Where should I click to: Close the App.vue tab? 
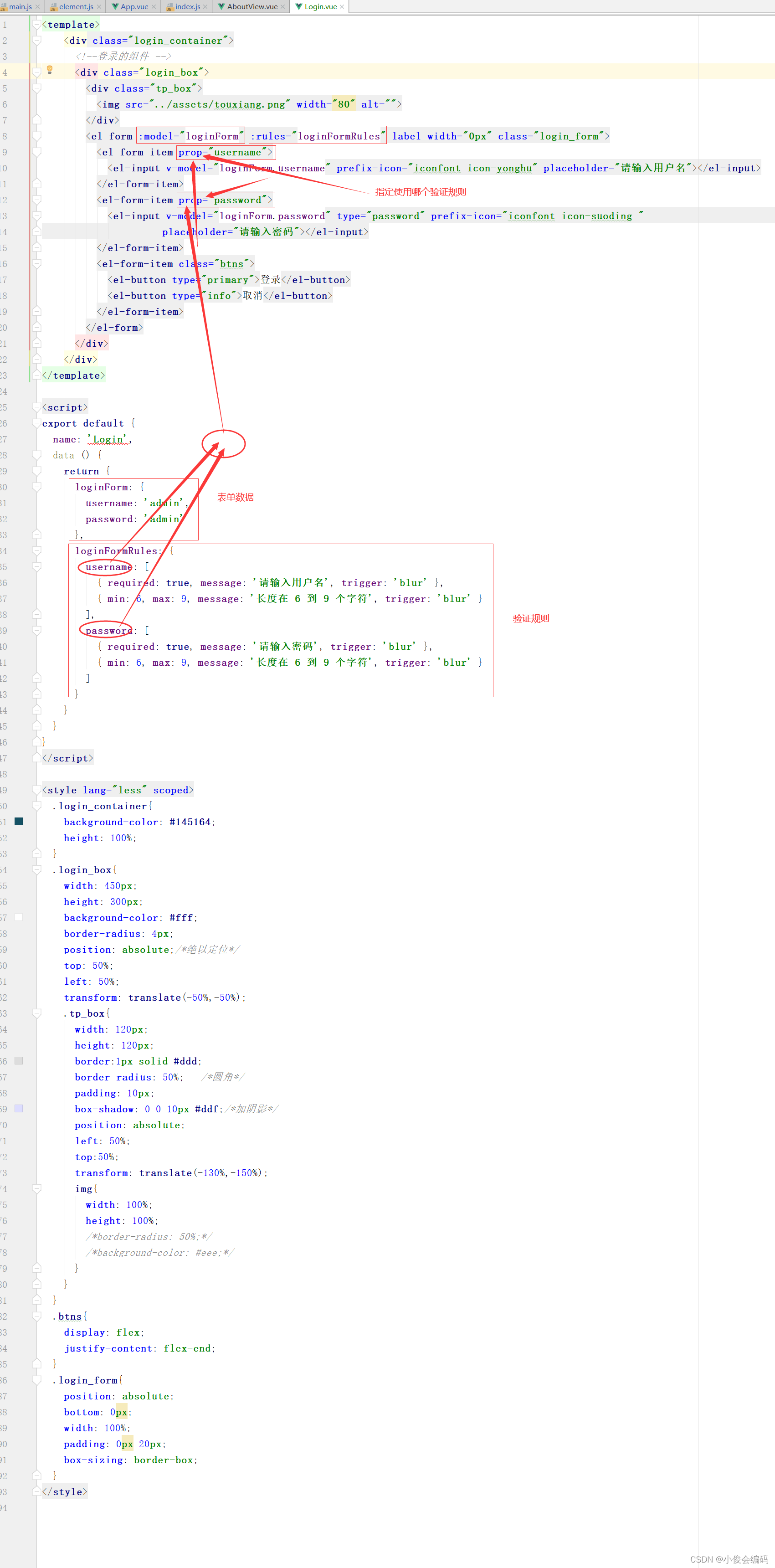click(154, 7)
